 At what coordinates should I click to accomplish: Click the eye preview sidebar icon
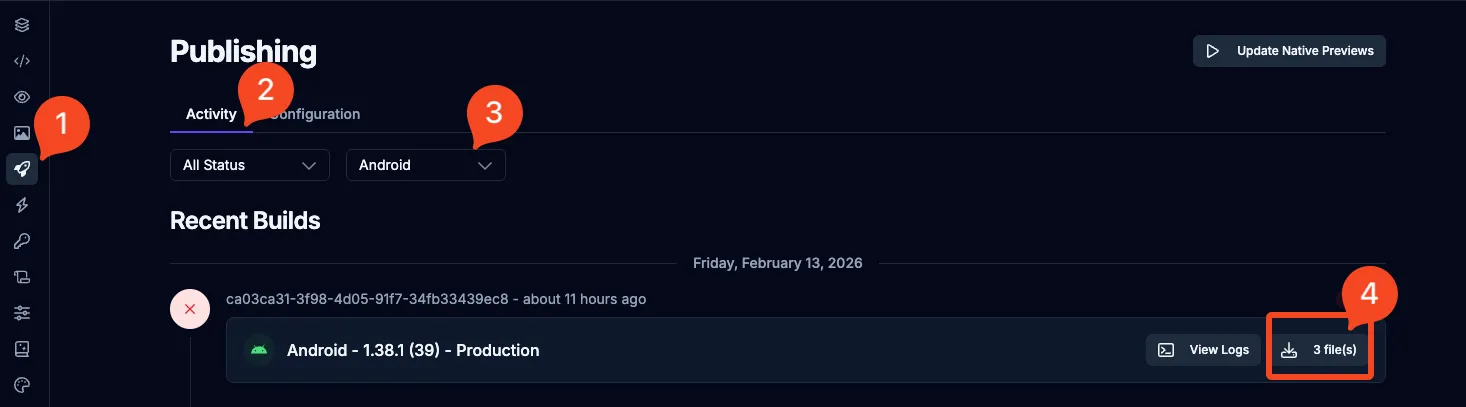tap(22, 97)
